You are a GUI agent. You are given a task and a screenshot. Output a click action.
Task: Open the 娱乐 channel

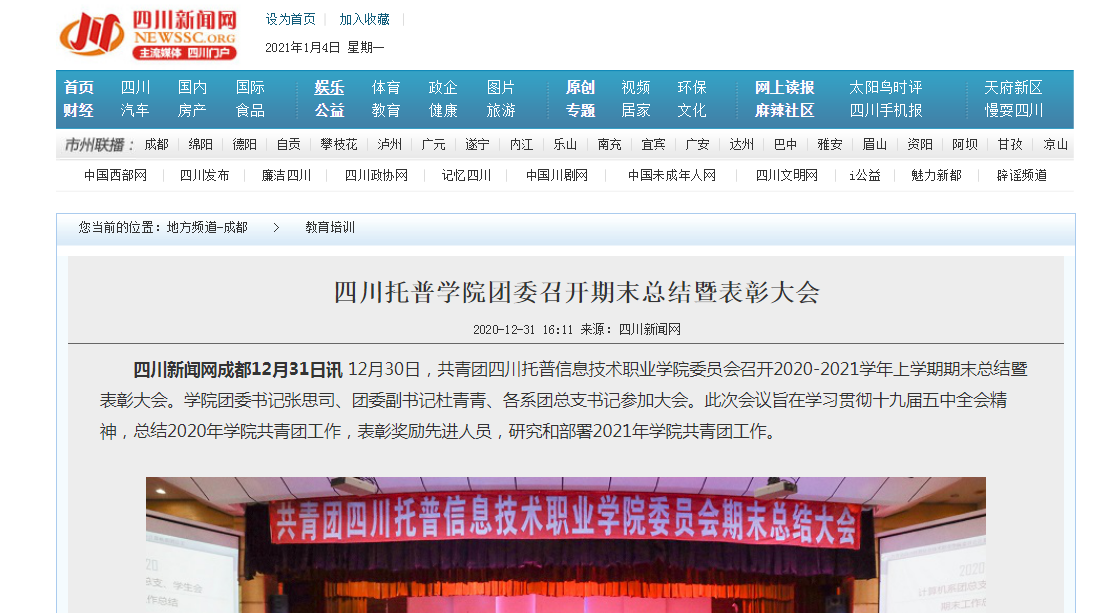click(x=329, y=87)
